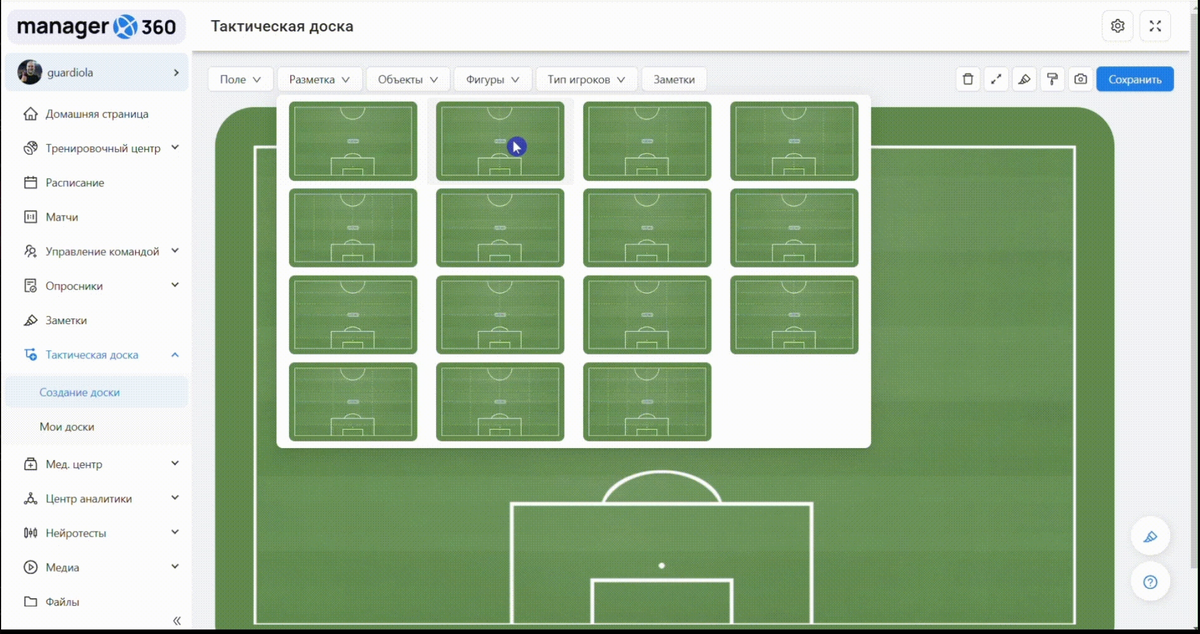Click the house icon for Домашняя страница

coord(30,114)
